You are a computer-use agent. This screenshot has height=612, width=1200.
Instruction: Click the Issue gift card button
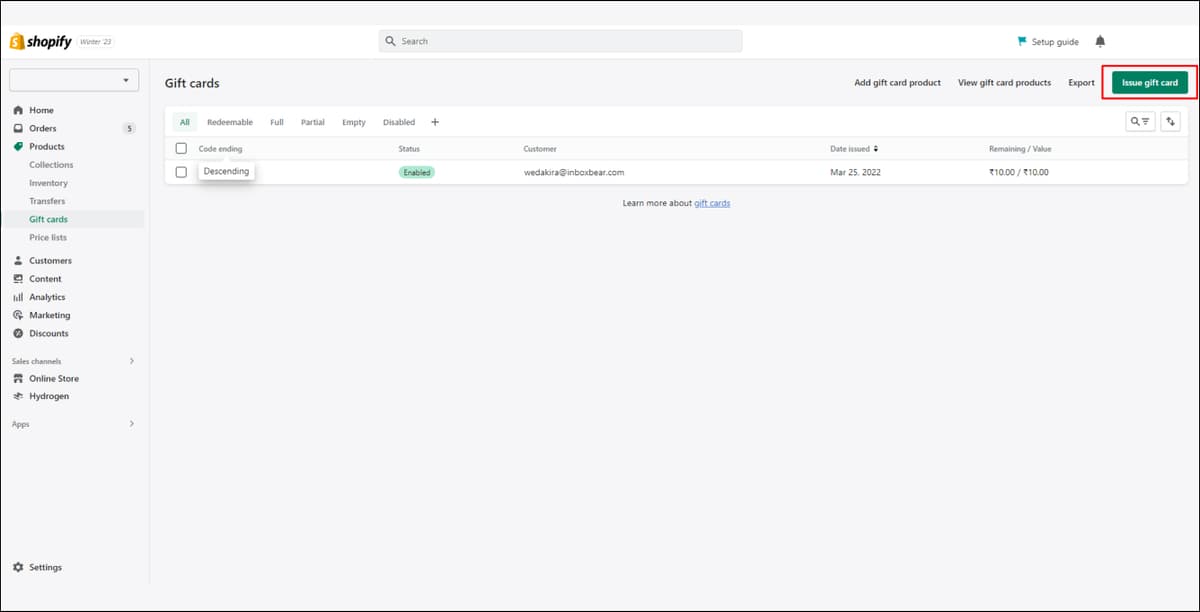[x=1150, y=82]
